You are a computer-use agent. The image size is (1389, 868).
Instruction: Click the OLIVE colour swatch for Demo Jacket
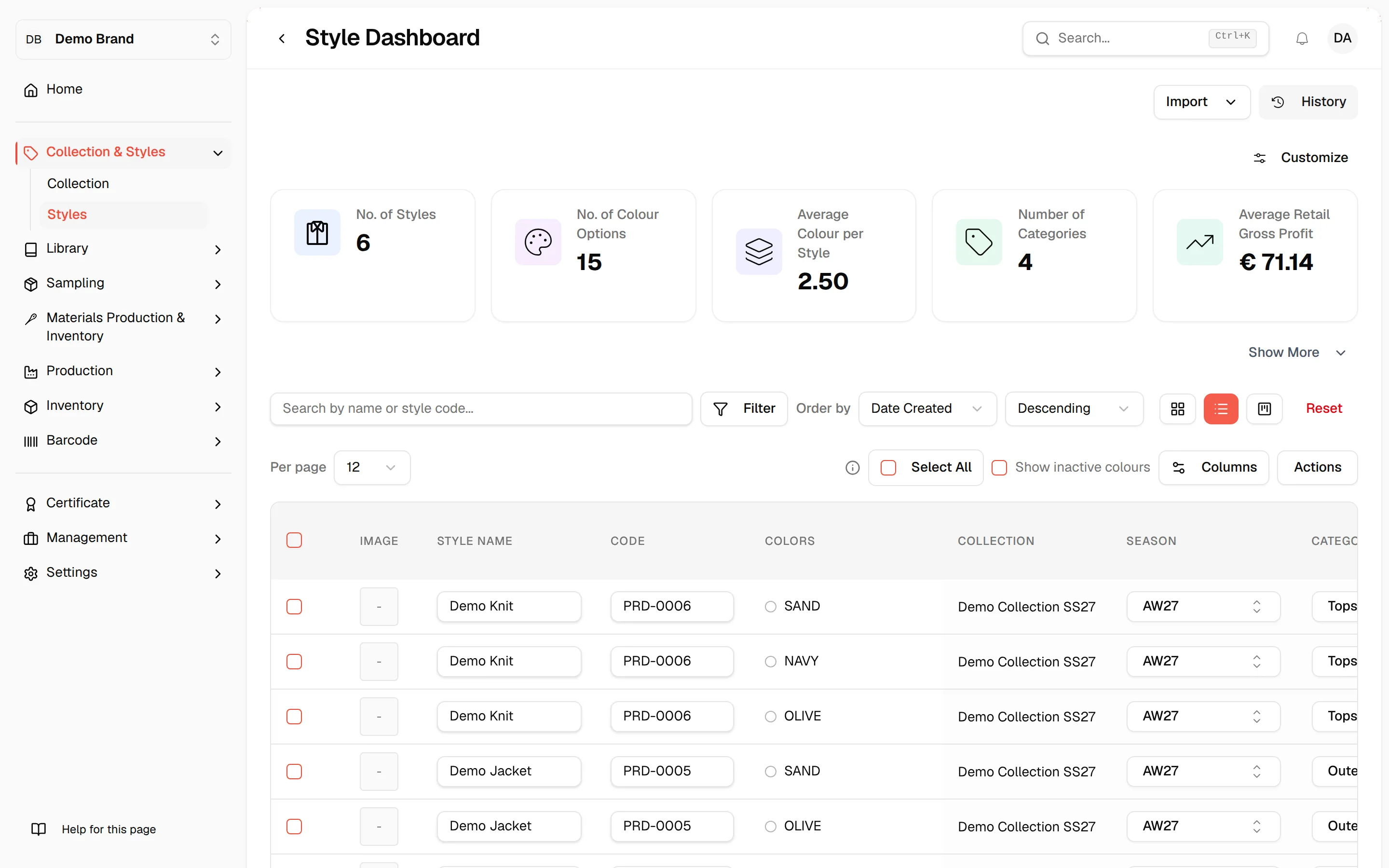[770, 827]
